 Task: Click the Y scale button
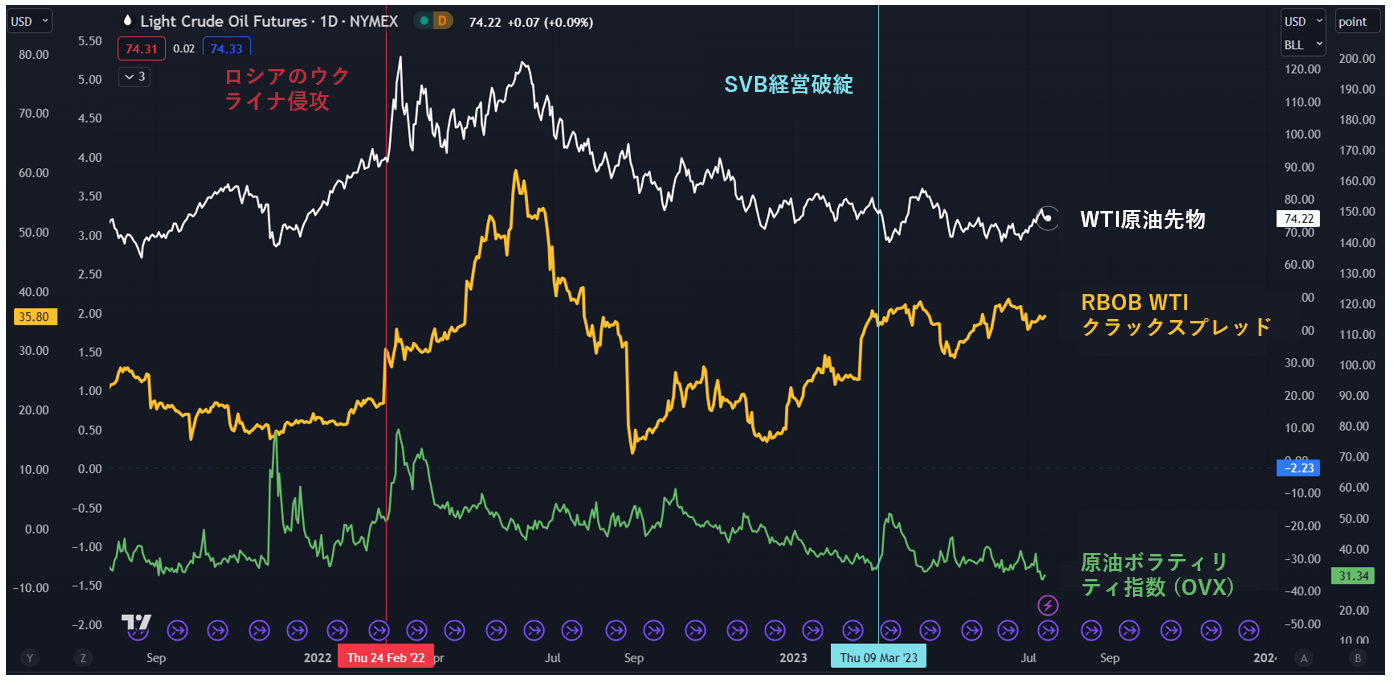coord(31,657)
